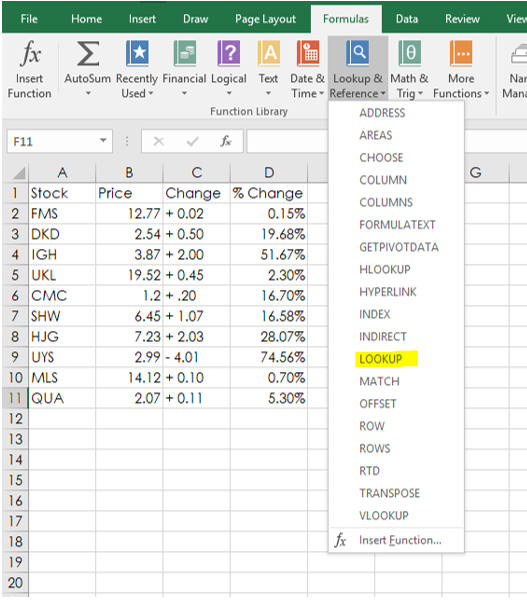
Task: Open the Financial functions book icon
Action: pyautogui.click(x=185, y=53)
